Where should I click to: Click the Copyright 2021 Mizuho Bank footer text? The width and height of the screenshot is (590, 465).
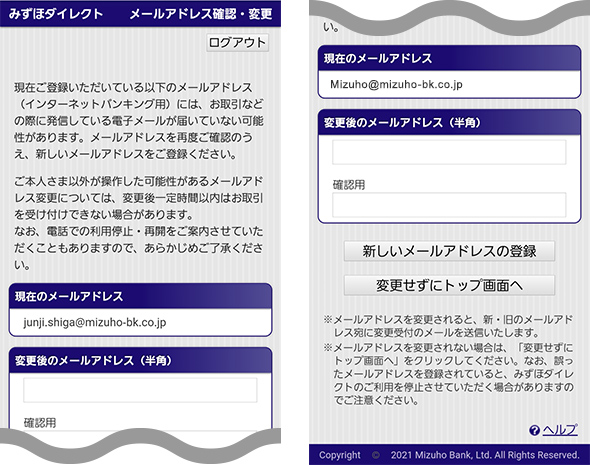tap(449, 455)
